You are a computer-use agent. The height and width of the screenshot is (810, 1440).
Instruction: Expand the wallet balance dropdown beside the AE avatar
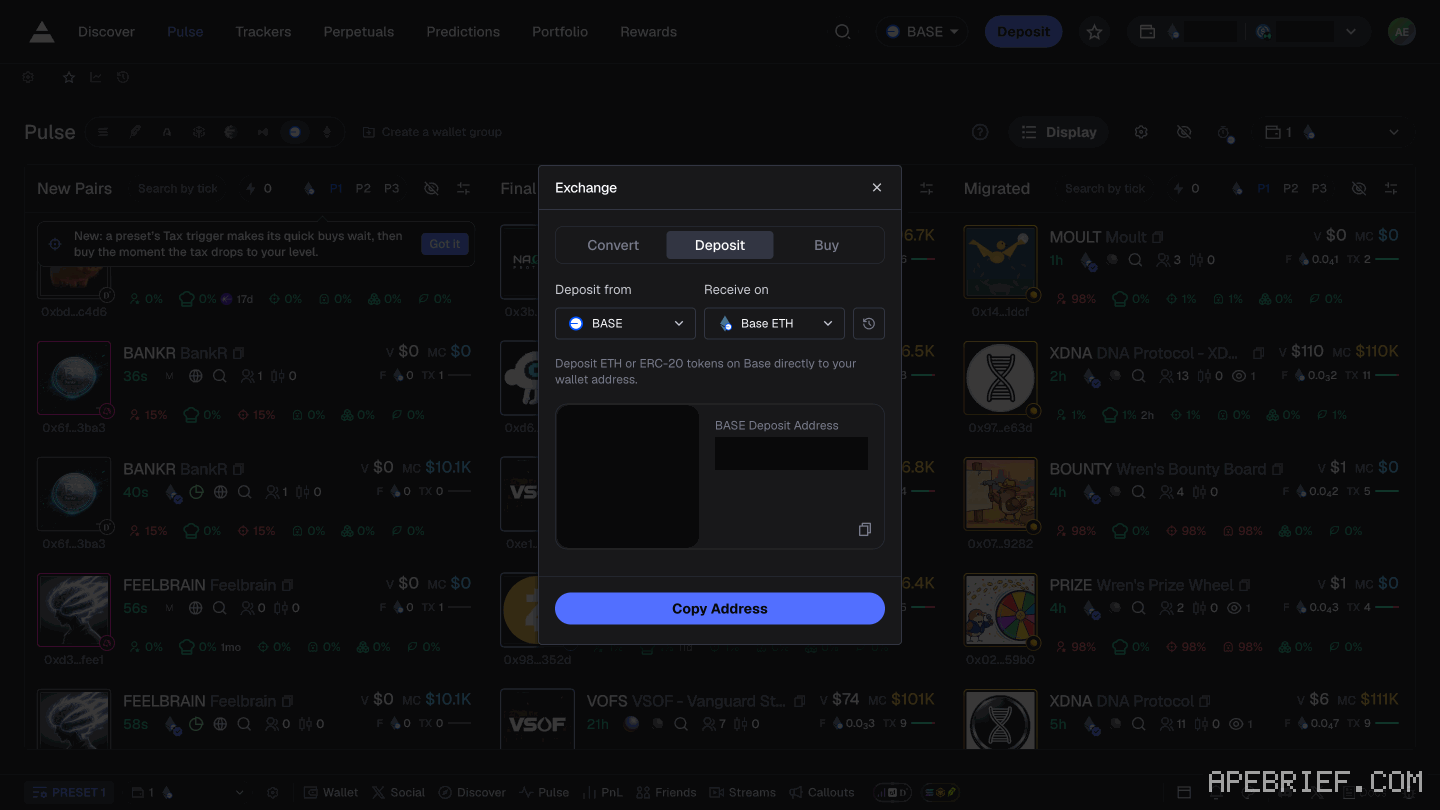pyautogui.click(x=1351, y=32)
